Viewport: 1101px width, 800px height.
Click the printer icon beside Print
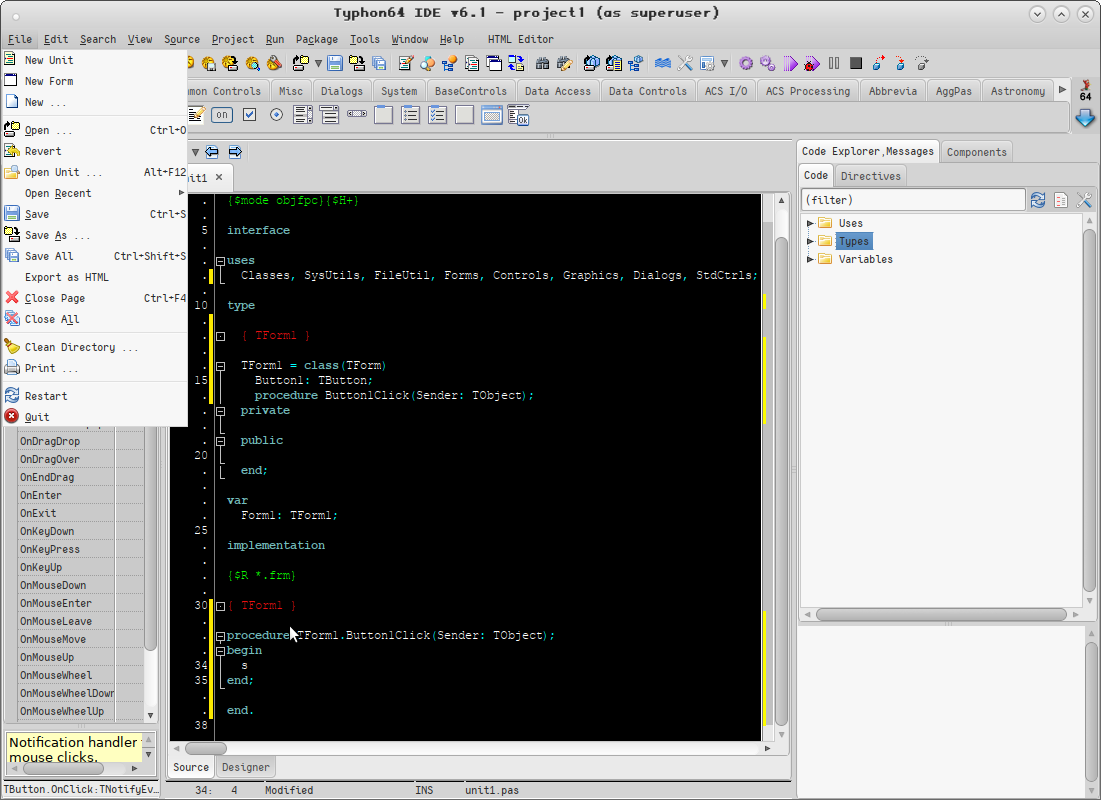click(x=12, y=367)
